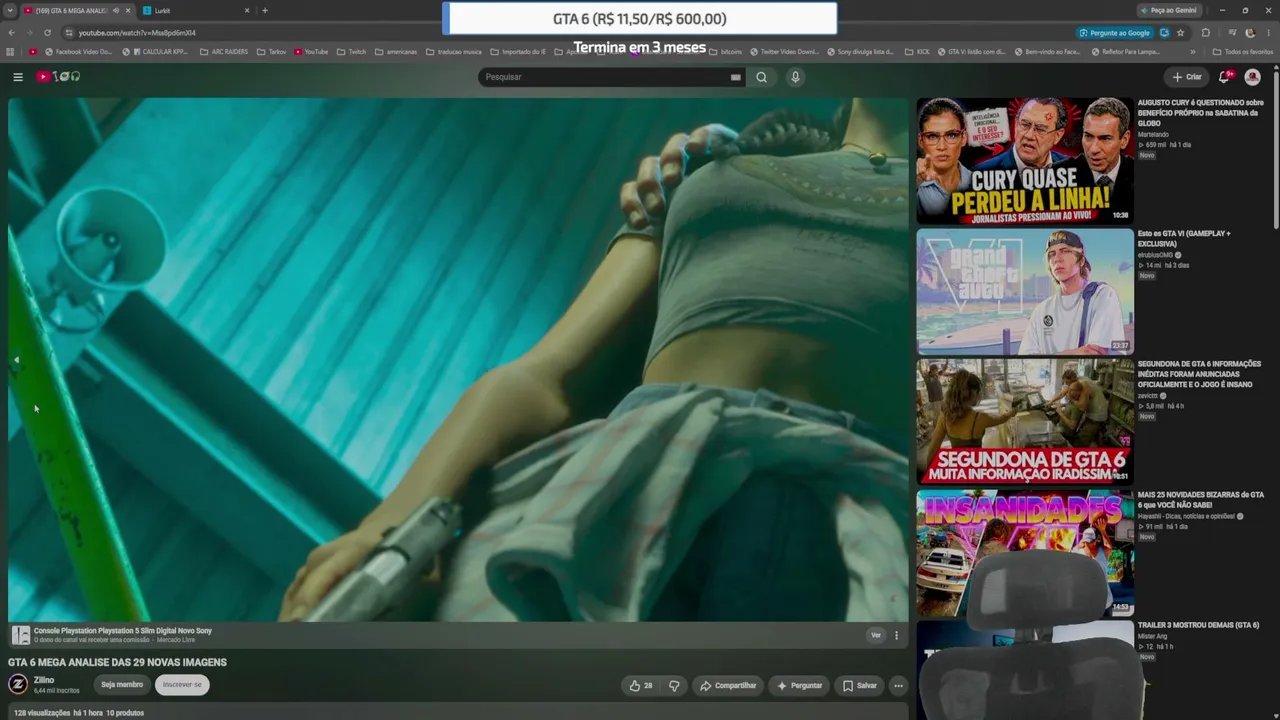This screenshot has width=1280, height=720.
Task: Open product shelf three-dot options
Action: click(896, 635)
